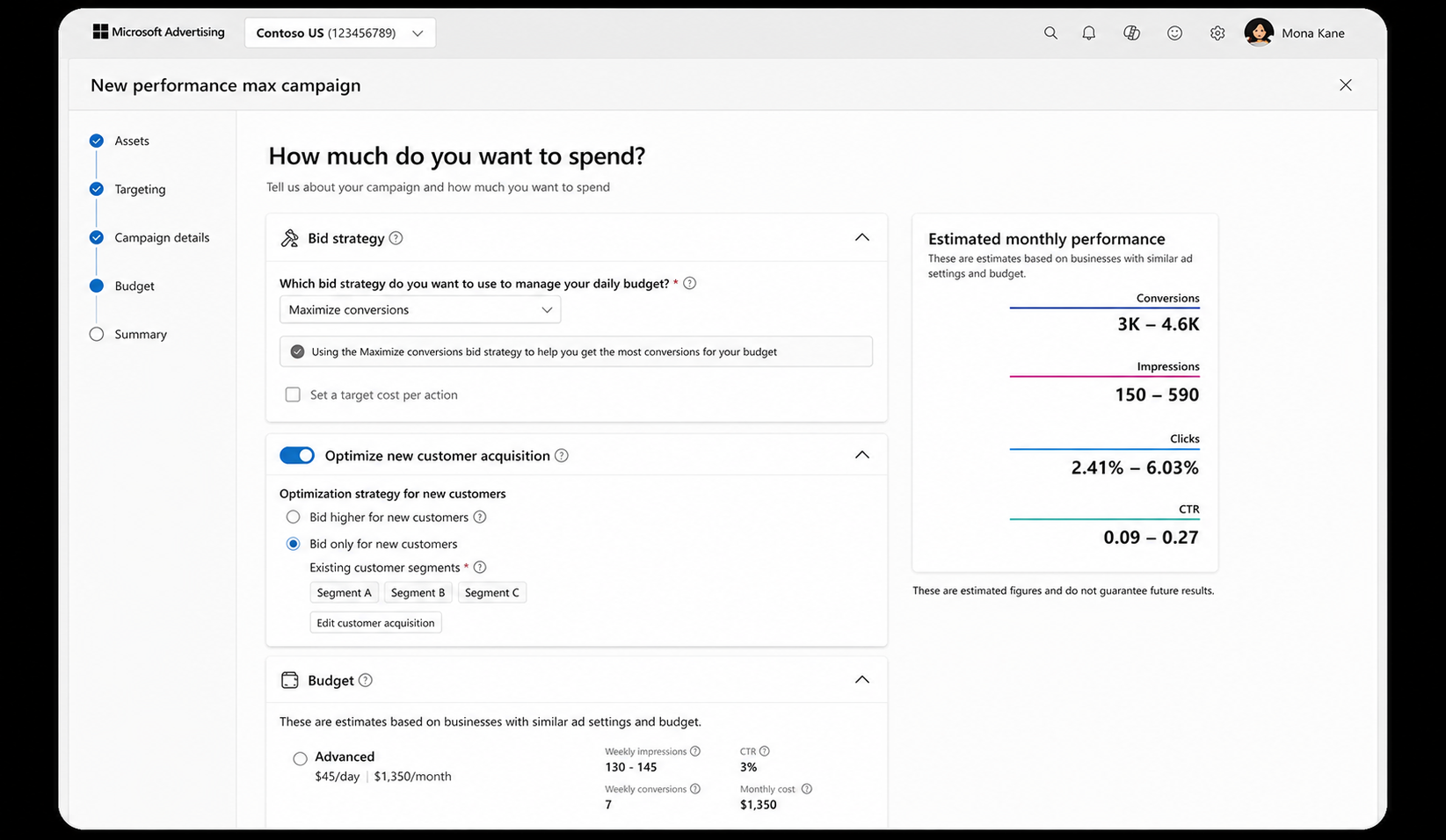Image resolution: width=1446 pixels, height=840 pixels.
Task: Open feedback smiley icon
Action: (1174, 33)
